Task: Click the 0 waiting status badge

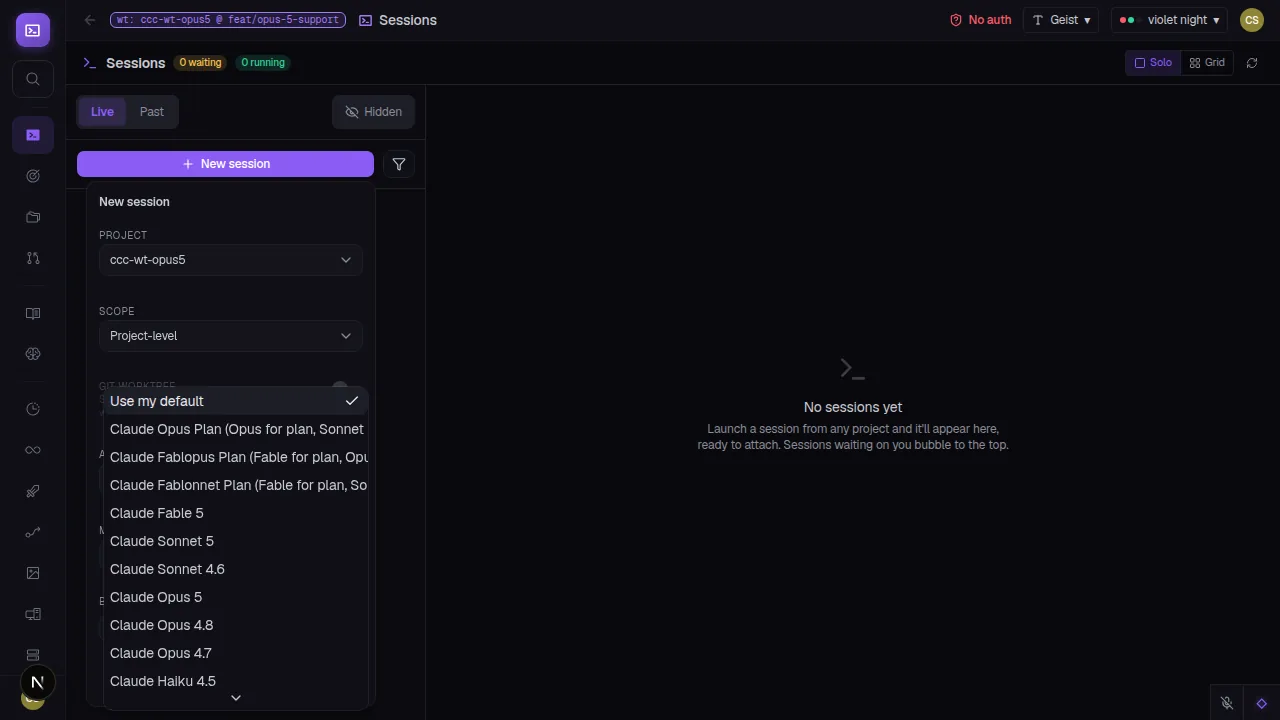Action: tap(200, 63)
